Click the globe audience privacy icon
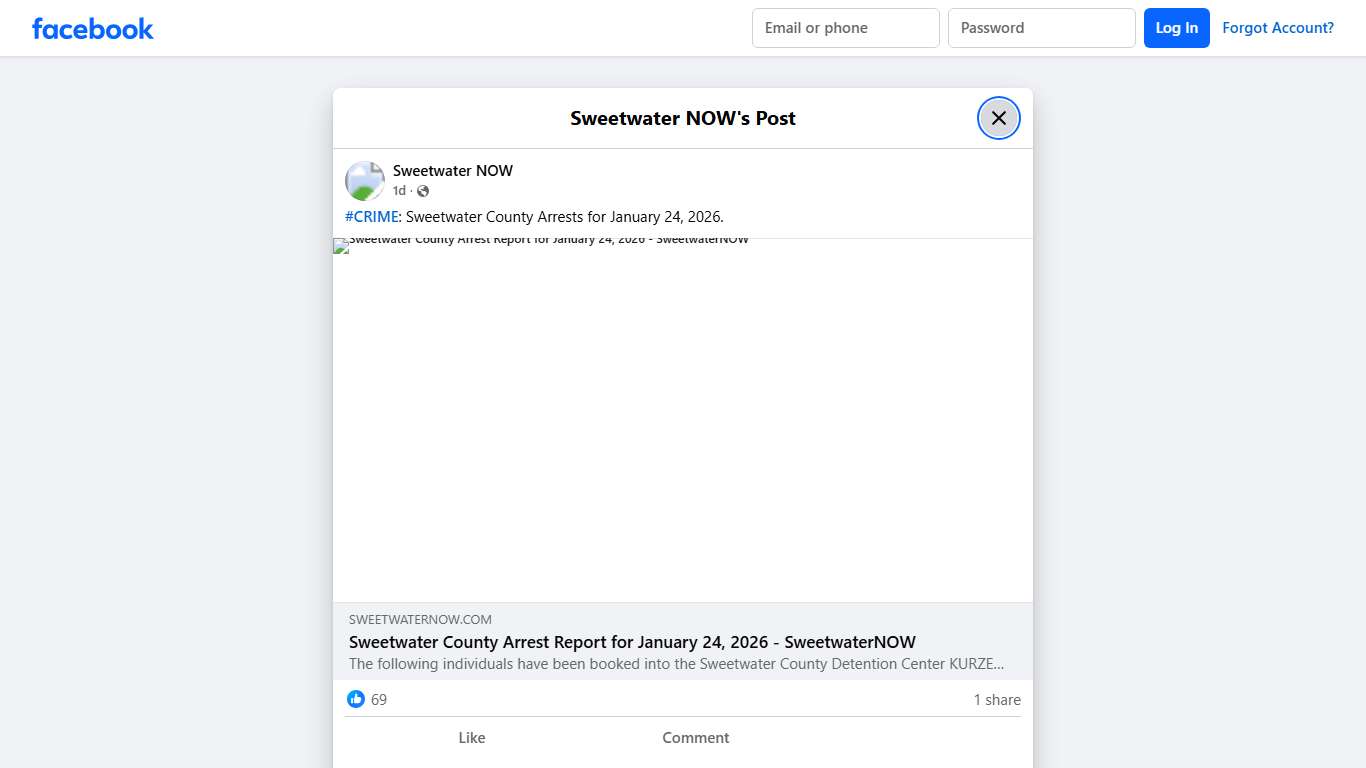This screenshot has width=1366, height=768. [423, 190]
